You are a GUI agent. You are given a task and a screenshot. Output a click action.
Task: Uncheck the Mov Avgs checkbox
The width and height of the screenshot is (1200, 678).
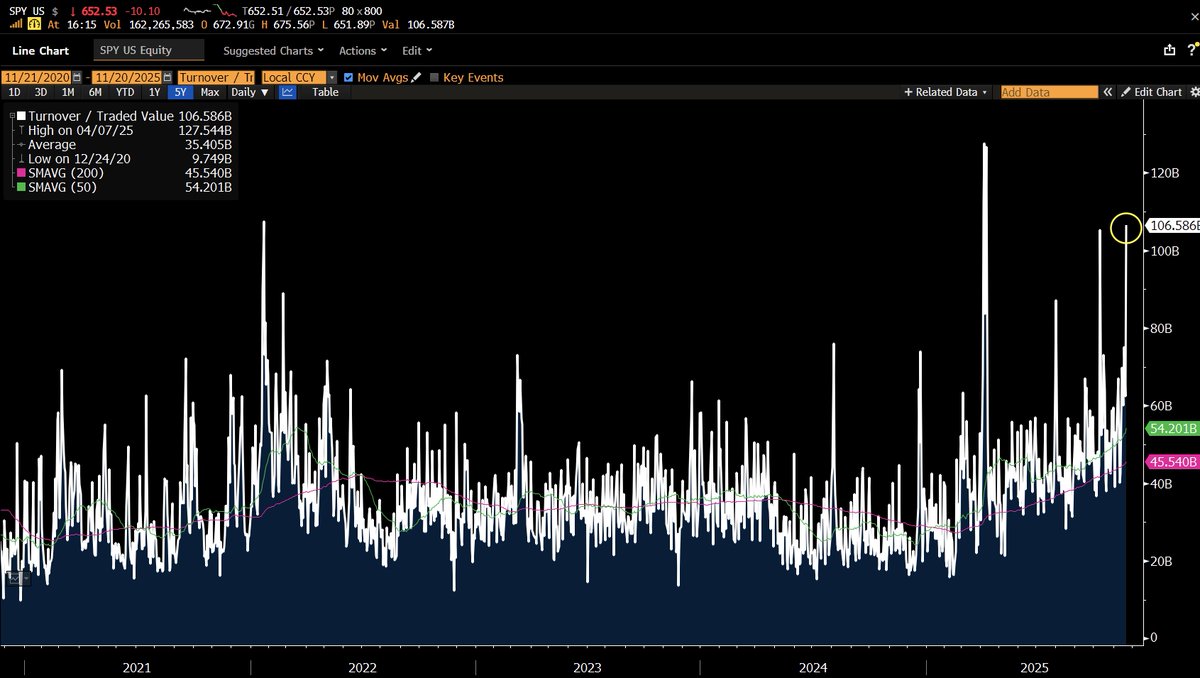(x=348, y=77)
